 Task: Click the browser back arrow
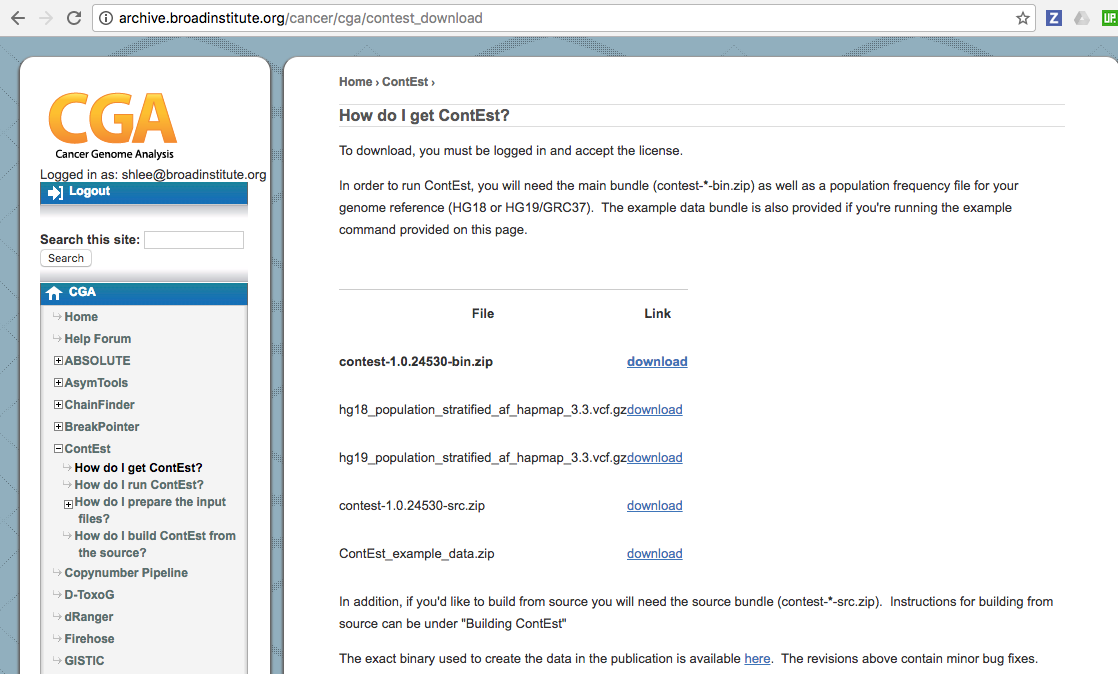(18, 18)
